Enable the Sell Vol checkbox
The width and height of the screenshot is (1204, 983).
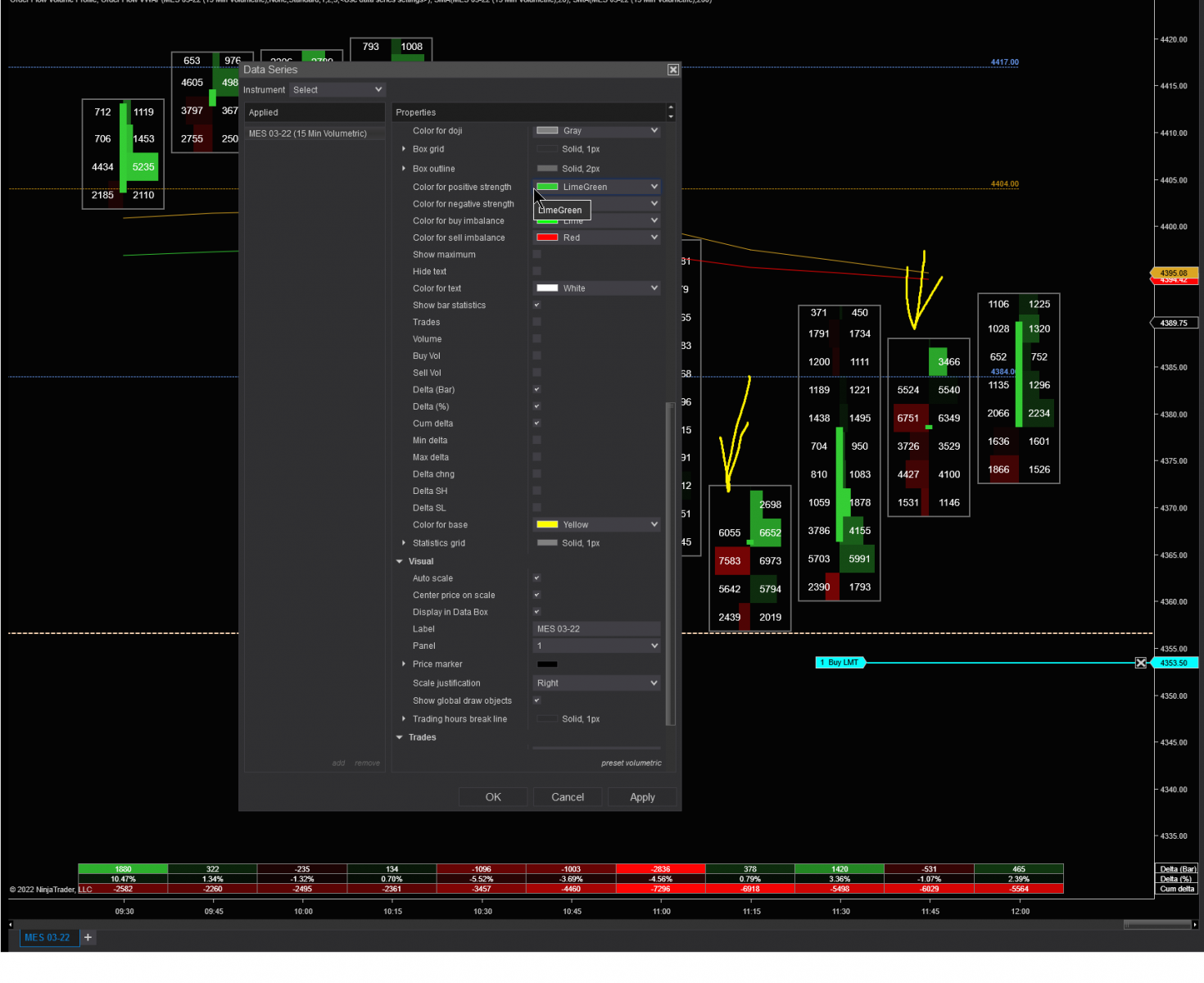pyautogui.click(x=537, y=373)
